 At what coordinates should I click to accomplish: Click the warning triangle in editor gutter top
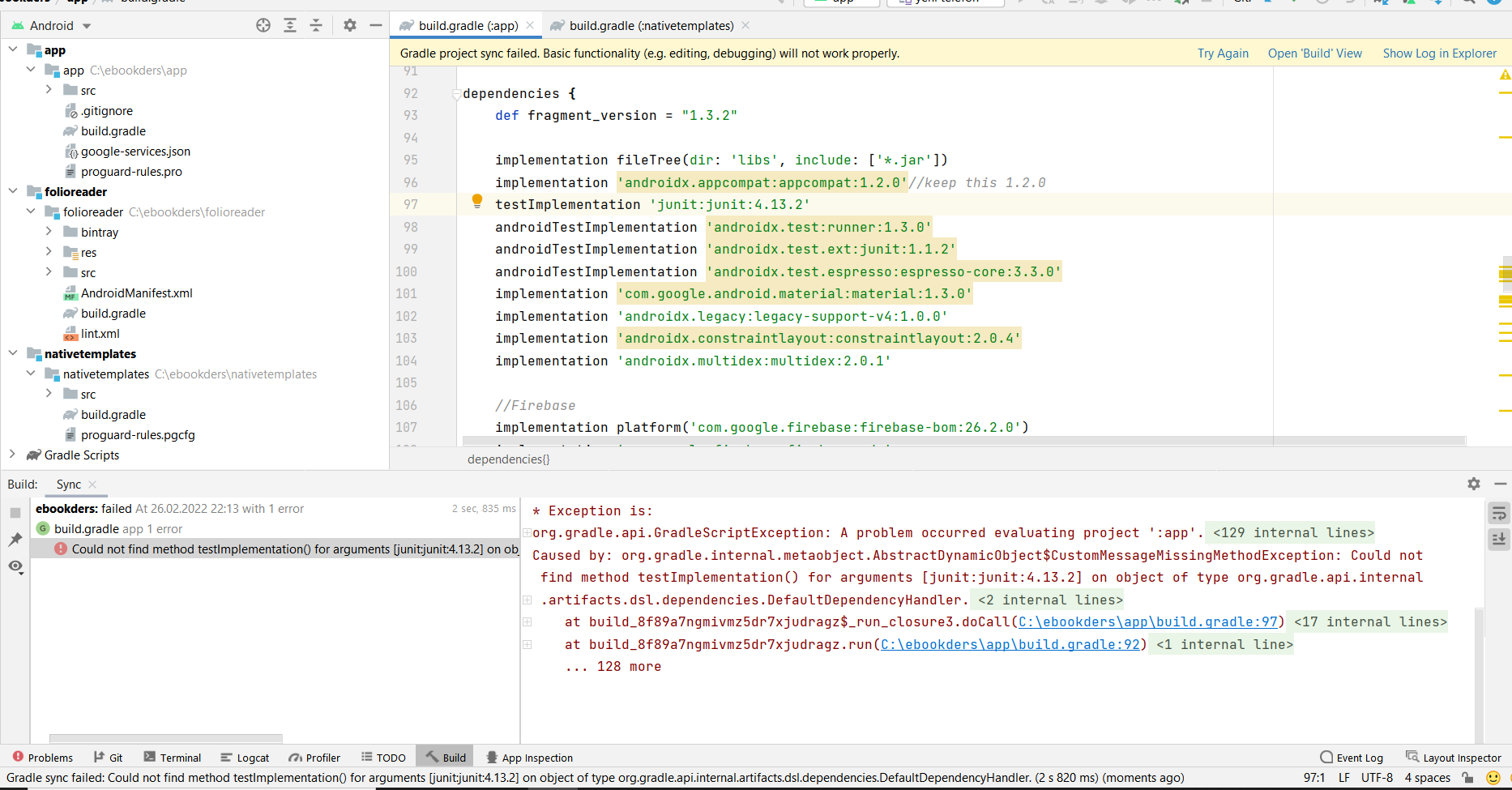coord(1505,75)
